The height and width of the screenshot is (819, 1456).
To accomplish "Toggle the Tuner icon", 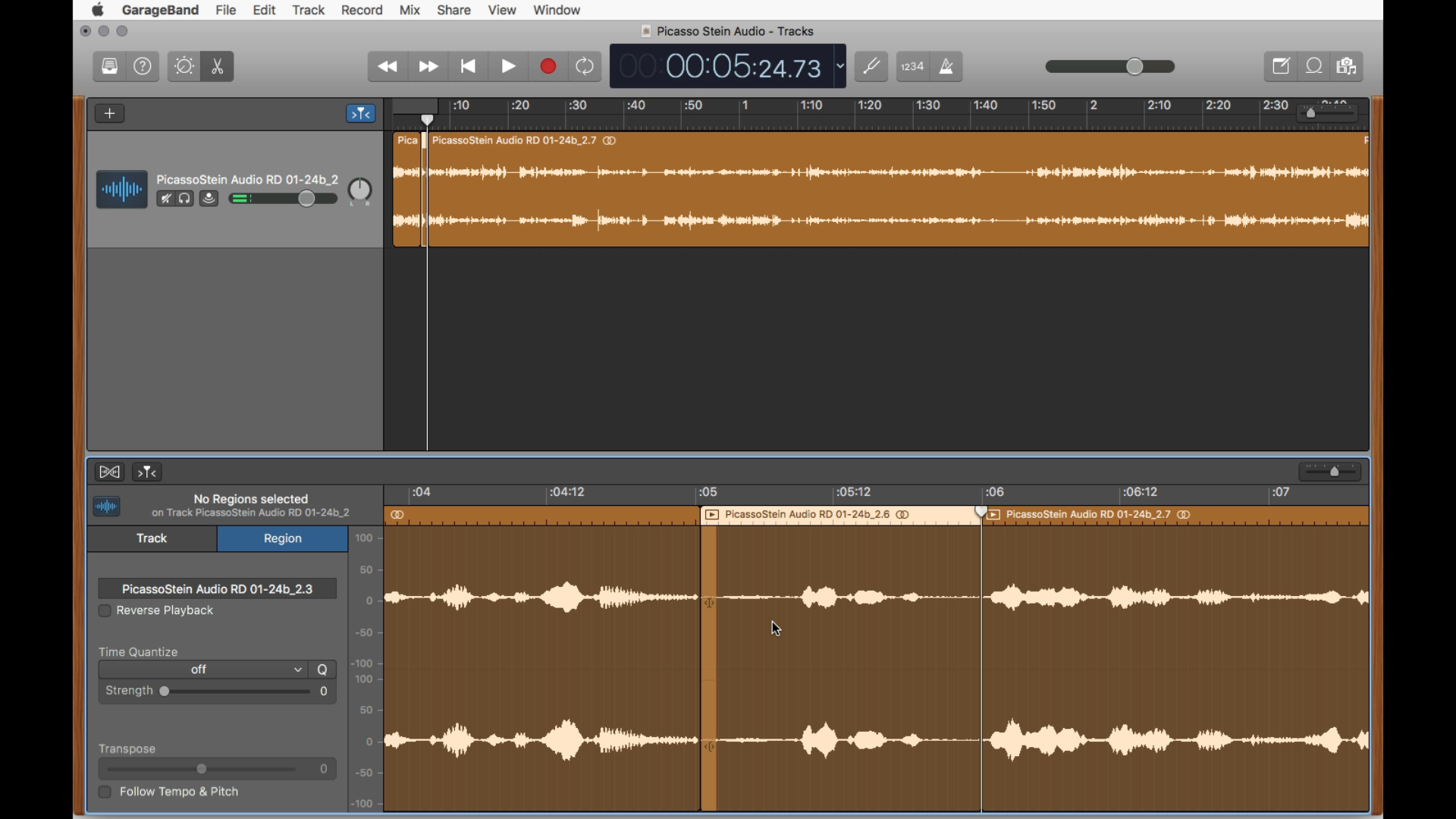I will point(871,67).
